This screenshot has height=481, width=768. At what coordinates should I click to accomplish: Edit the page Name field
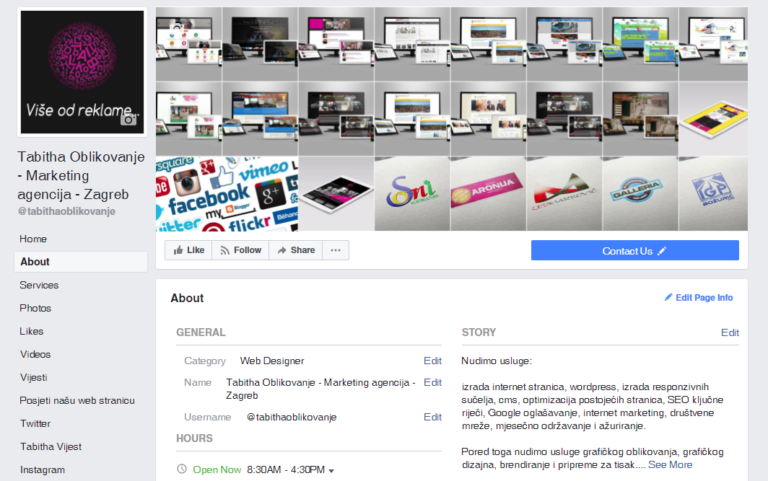pos(432,382)
